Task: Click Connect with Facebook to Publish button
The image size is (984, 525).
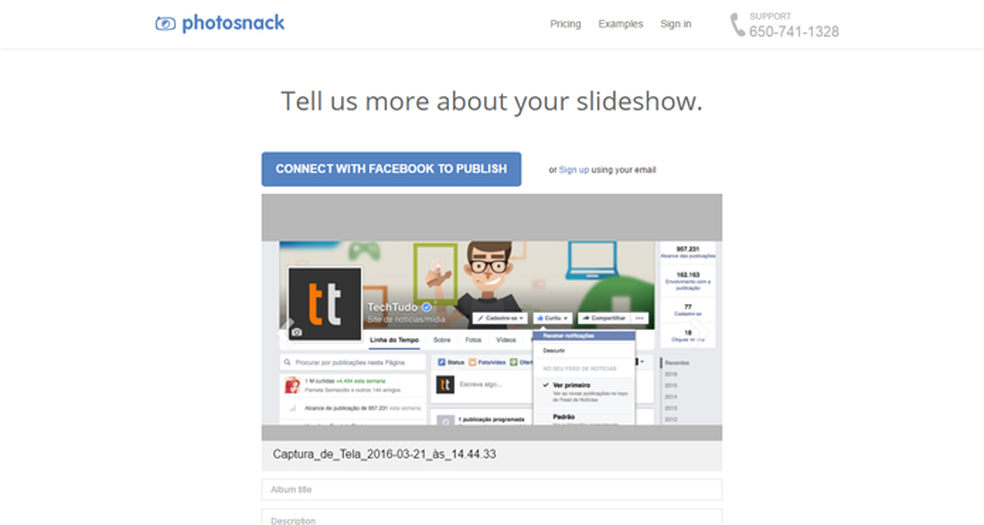Action: click(x=391, y=169)
